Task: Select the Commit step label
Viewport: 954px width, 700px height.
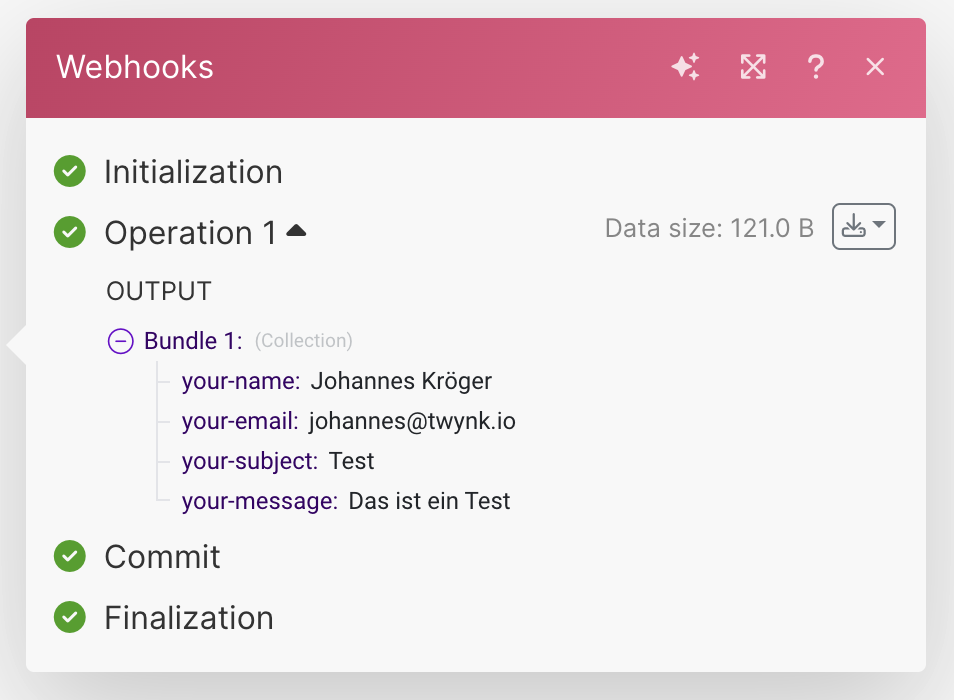Action: [162, 557]
